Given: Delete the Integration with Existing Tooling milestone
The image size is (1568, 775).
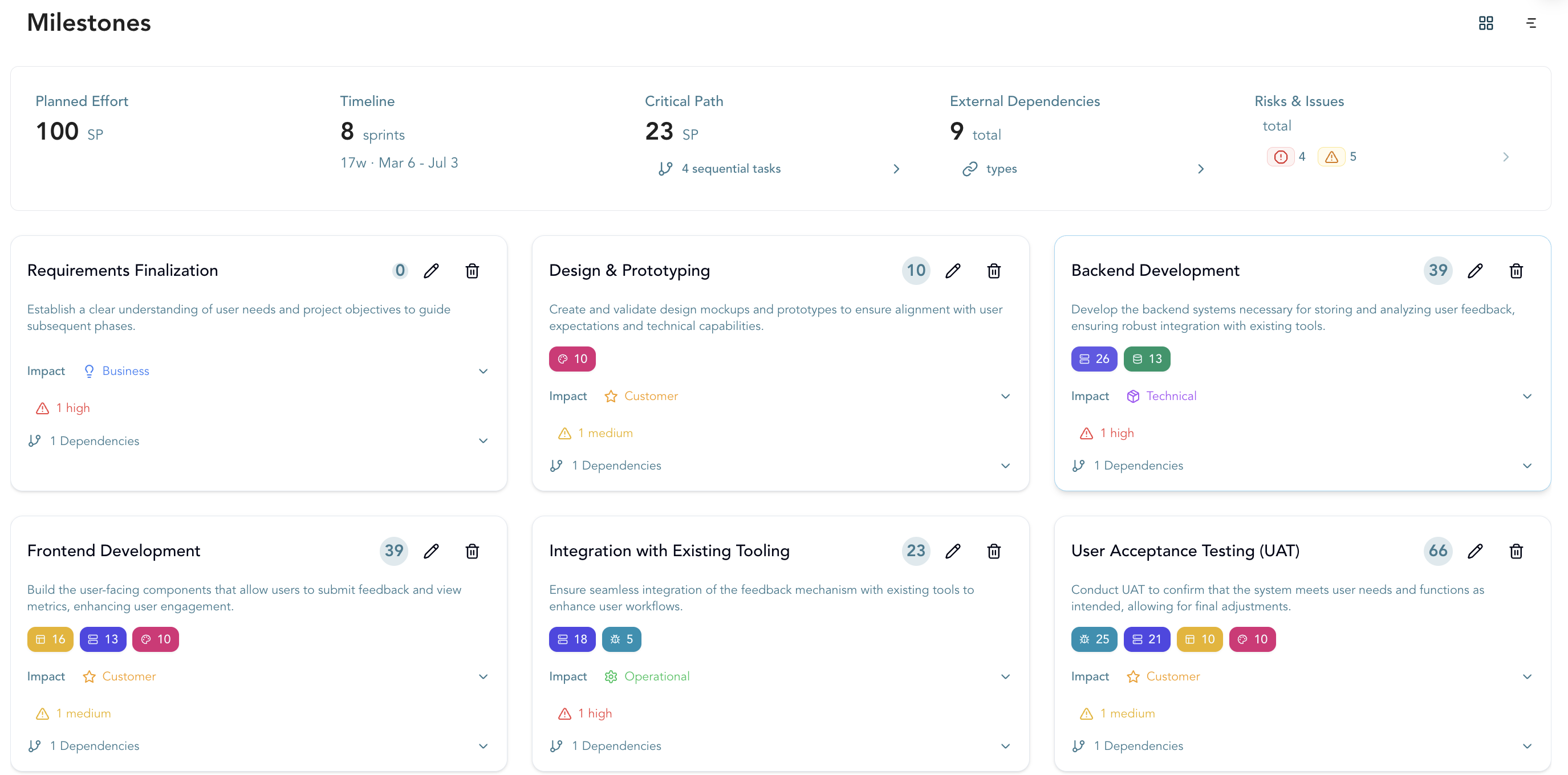Looking at the screenshot, I should tap(994, 551).
